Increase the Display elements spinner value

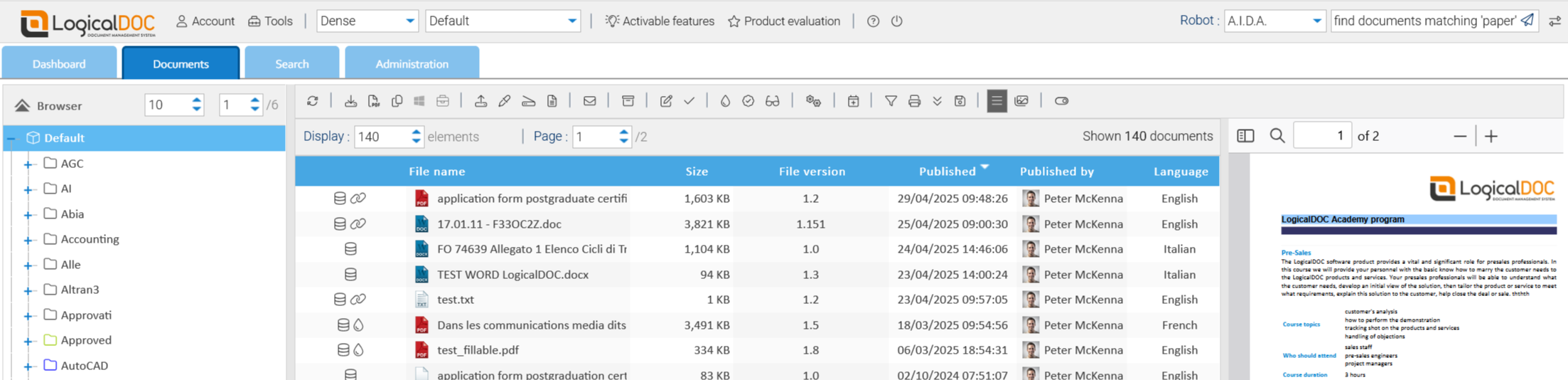coord(417,132)
